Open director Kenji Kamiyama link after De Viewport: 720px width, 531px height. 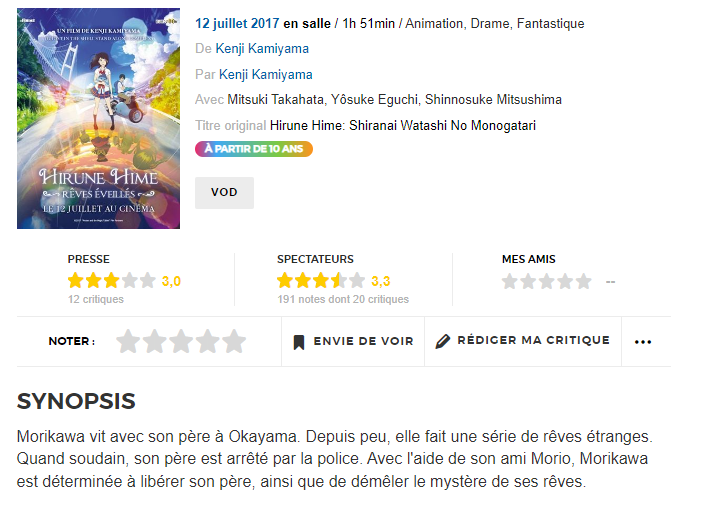262,49
